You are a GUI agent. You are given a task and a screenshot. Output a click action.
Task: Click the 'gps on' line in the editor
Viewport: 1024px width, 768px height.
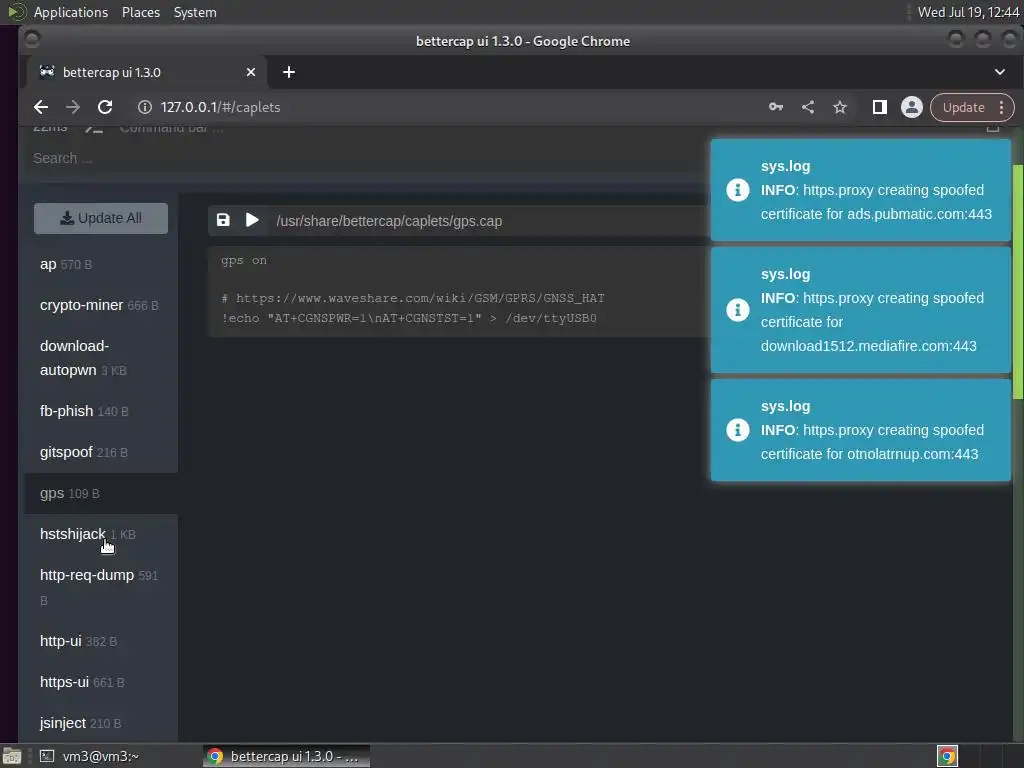click(x=244, y=261)
